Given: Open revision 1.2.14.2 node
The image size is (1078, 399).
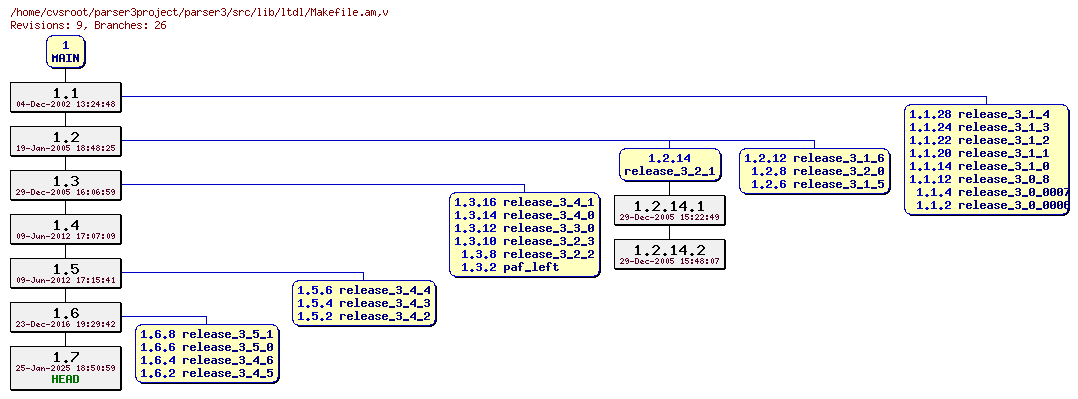Looking at the screenshot, I should pyautogui.click(x=670, y=254).
